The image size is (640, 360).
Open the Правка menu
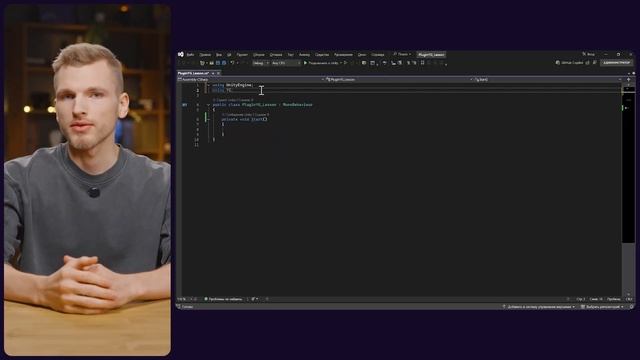(205, 54)
